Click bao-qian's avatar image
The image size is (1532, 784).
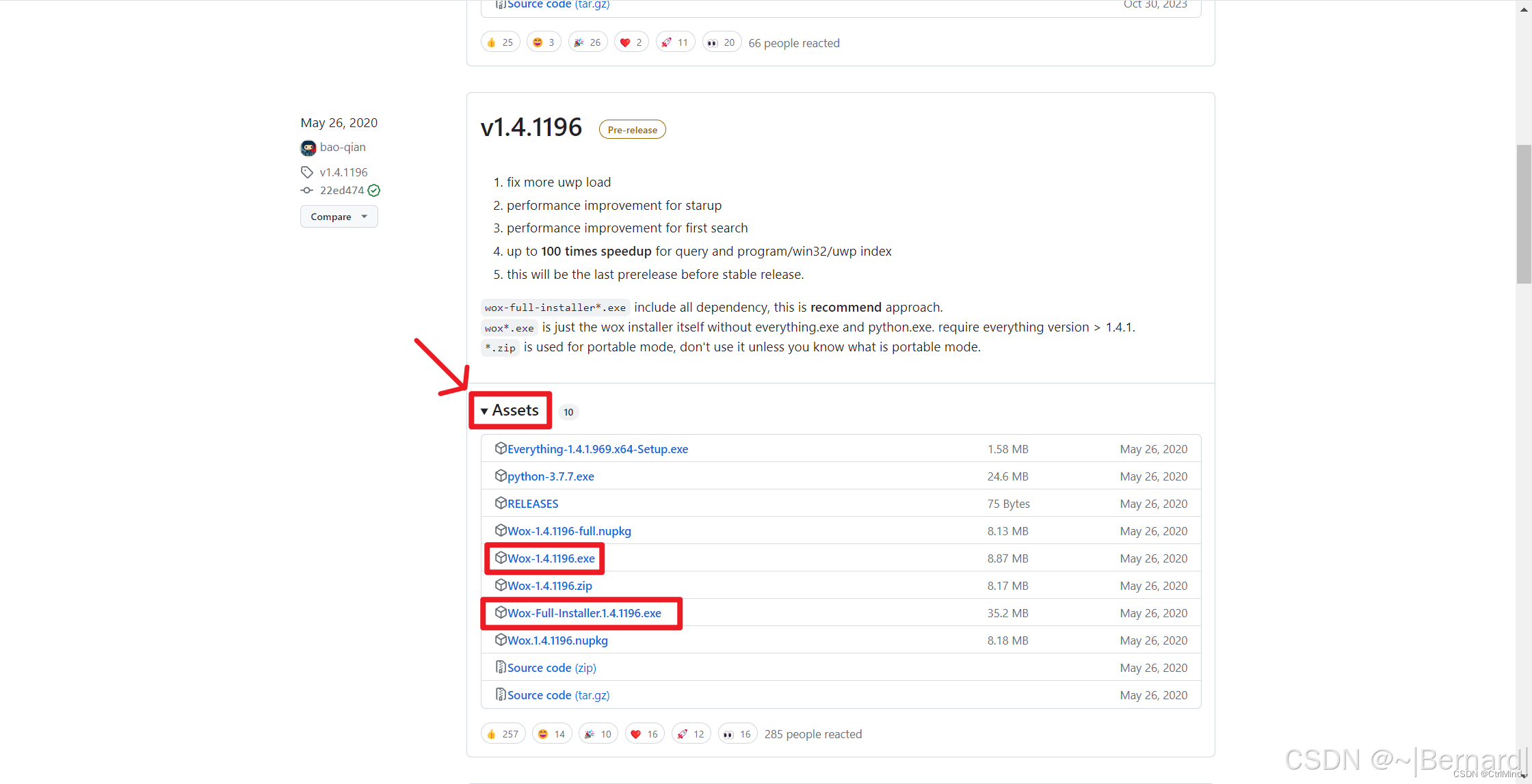308,148
